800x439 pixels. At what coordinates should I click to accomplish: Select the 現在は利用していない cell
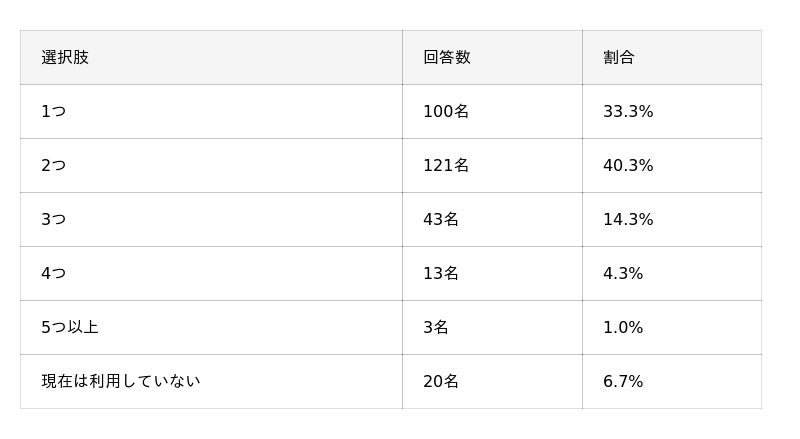tap(120, 381)
